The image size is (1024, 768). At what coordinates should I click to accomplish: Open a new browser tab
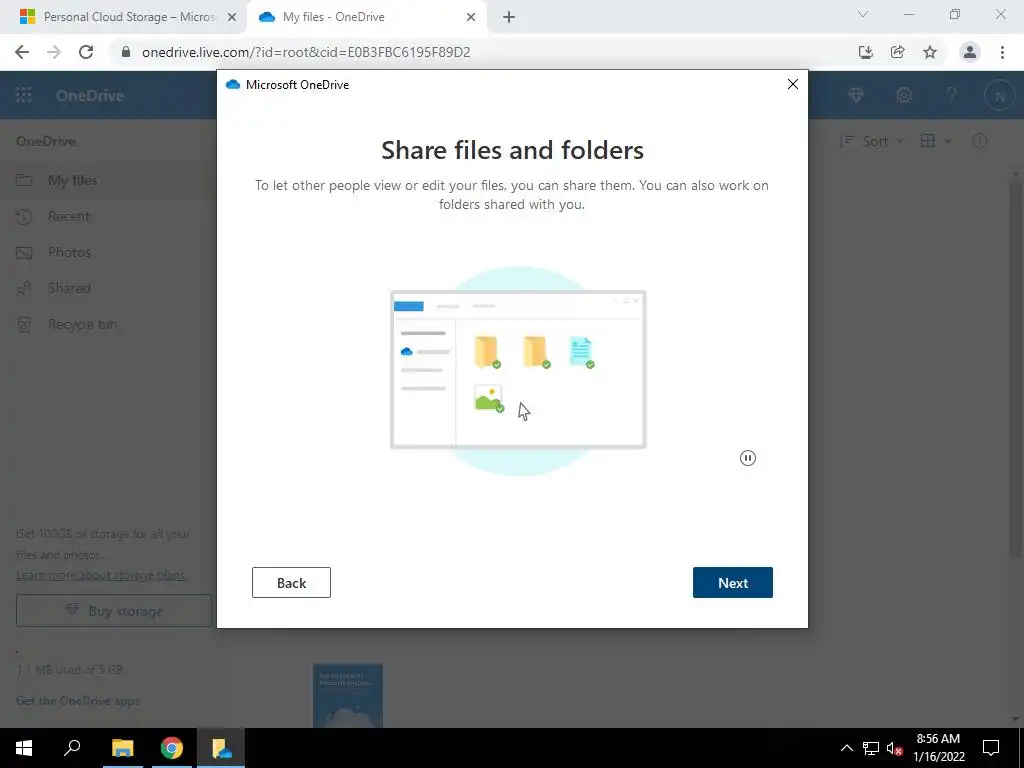(x=509, y=18)
